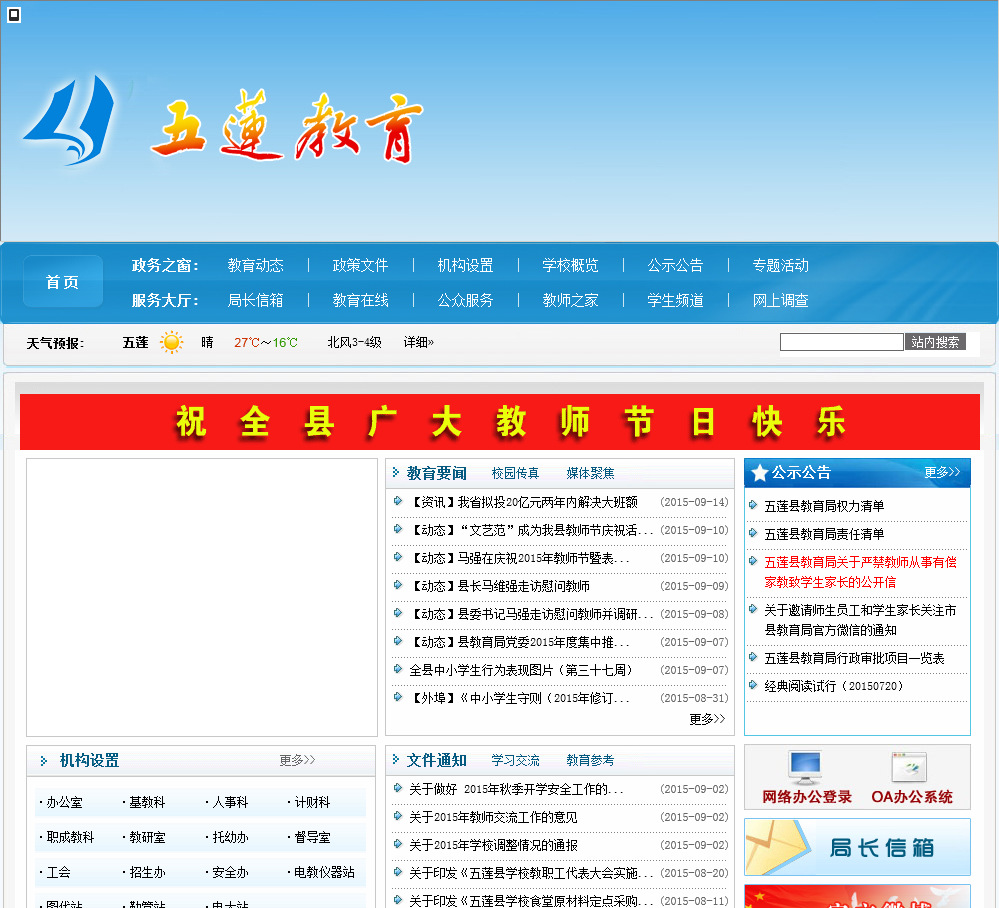Open 教育在线 navigation item
999x908 pixels.
[360, 300]
